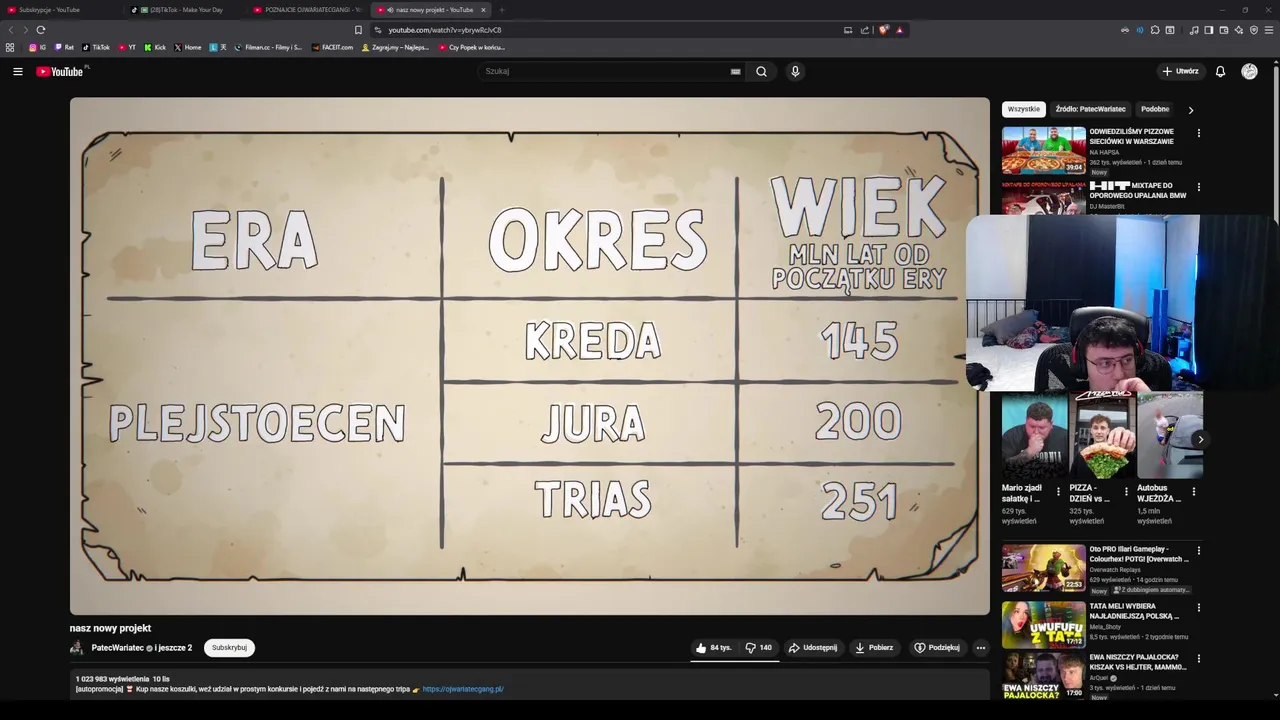Image resolution: width=1280 pixels, height=720 pixels.
Task: Open options for ODWIEDZILIŚMY PIZZOWE video
Action: click(1199, 133)
